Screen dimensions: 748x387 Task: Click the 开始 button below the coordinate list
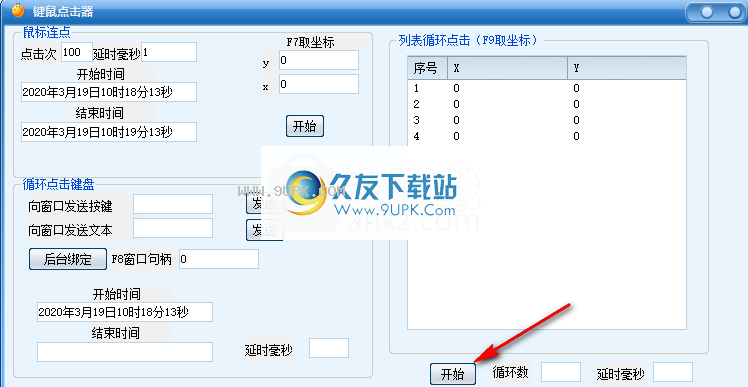point(453,374)
